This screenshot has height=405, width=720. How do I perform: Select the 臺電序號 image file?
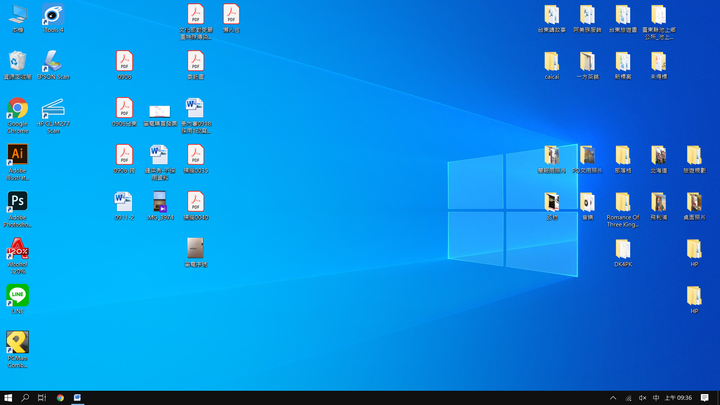196,253
